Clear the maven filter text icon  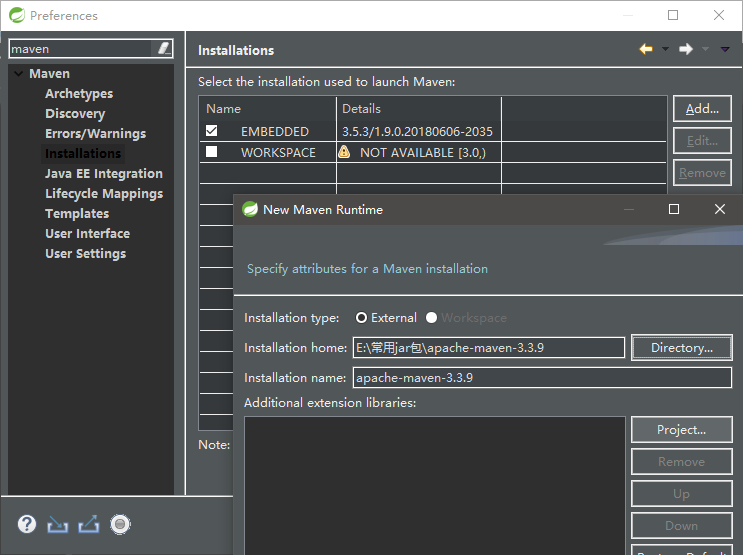pos(163,48)
